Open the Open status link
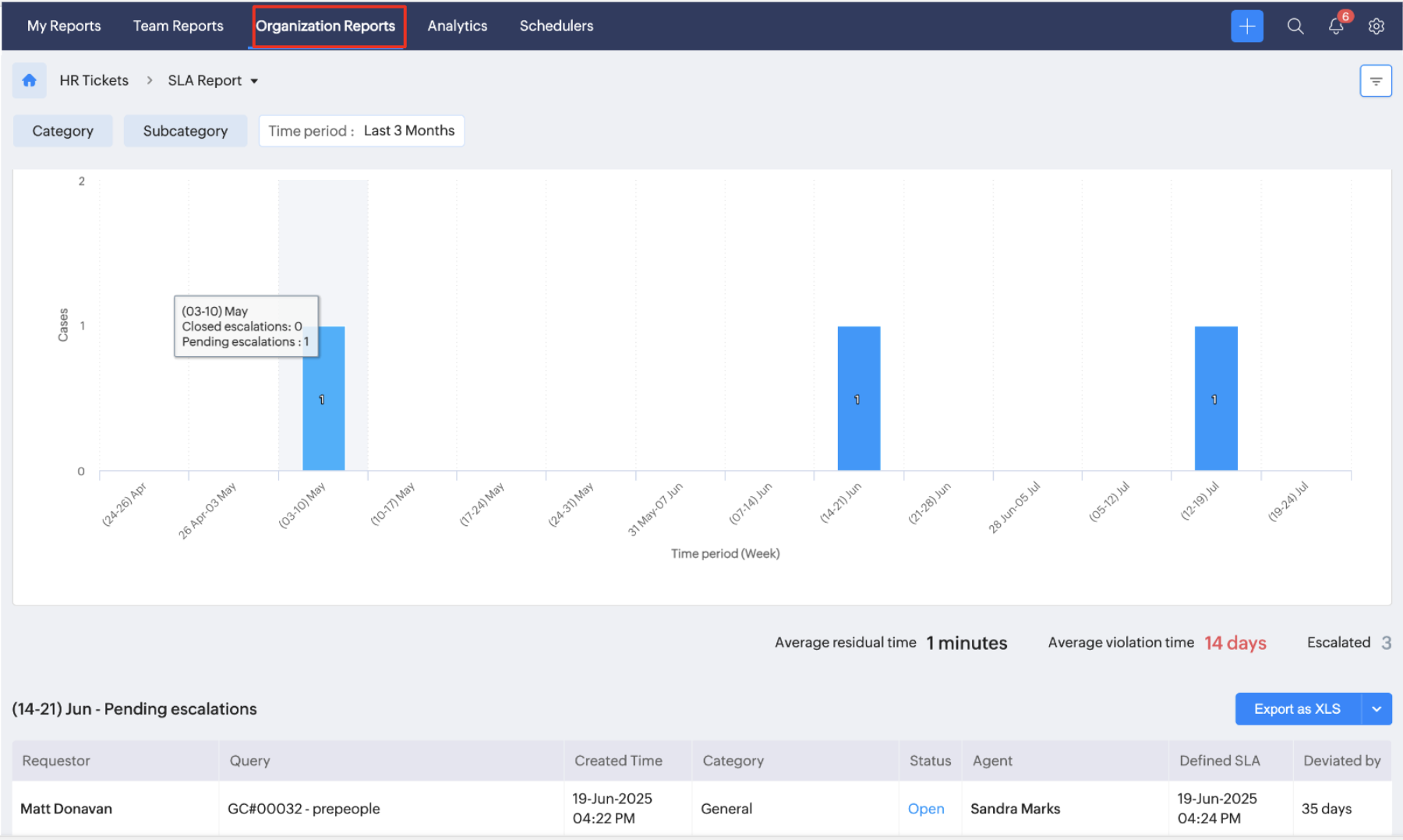Image resolution: width=1403 pixels, height=840 pixels. 925,809
